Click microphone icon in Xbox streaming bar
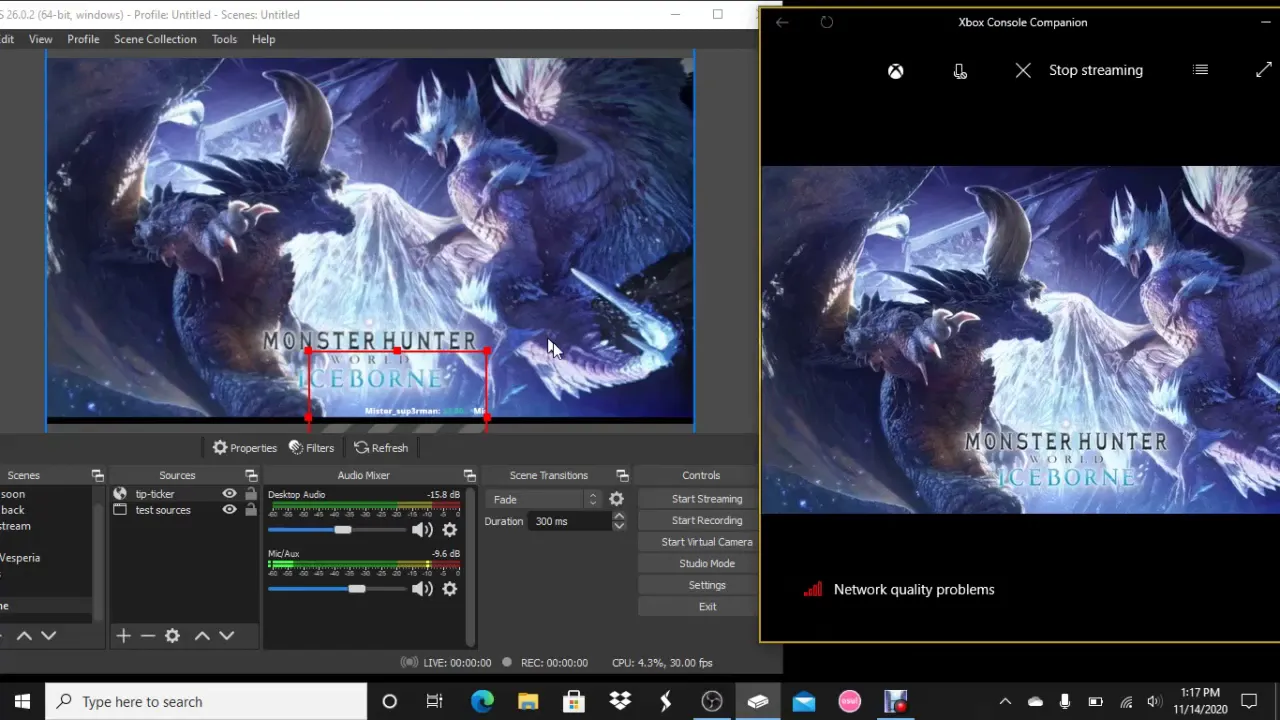The width and height of the screenshot is (1280, 720). tap(960, 71)
